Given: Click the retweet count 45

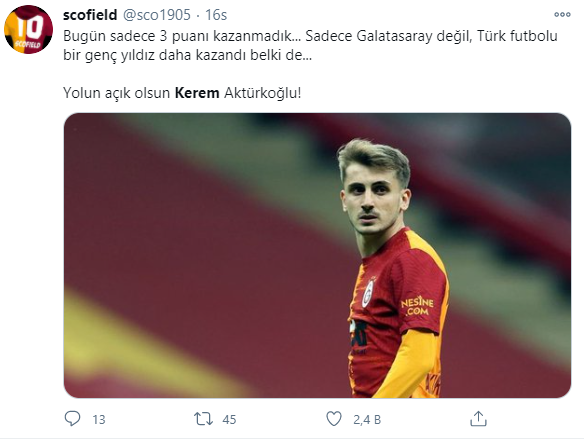Looking at the screenshot, I should (x=229, y=420).
